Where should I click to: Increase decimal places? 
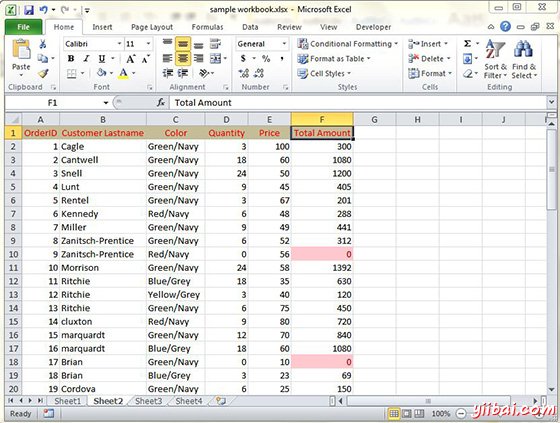(x=244, y=73)
